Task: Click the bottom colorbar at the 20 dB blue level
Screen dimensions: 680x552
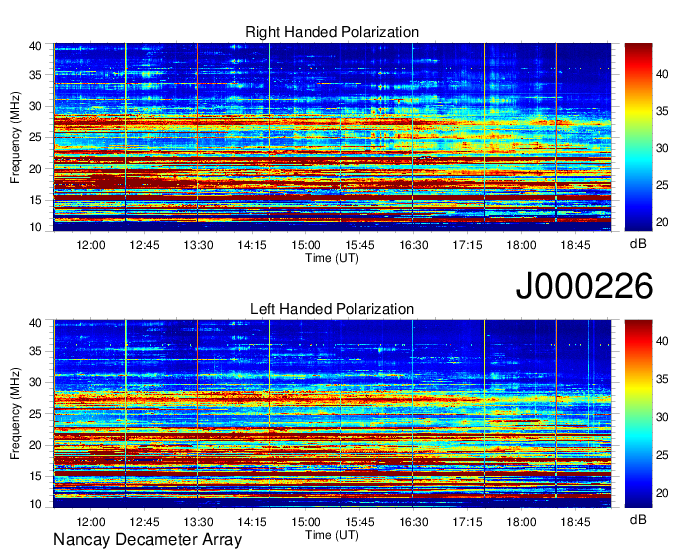Action: [638, 493]
